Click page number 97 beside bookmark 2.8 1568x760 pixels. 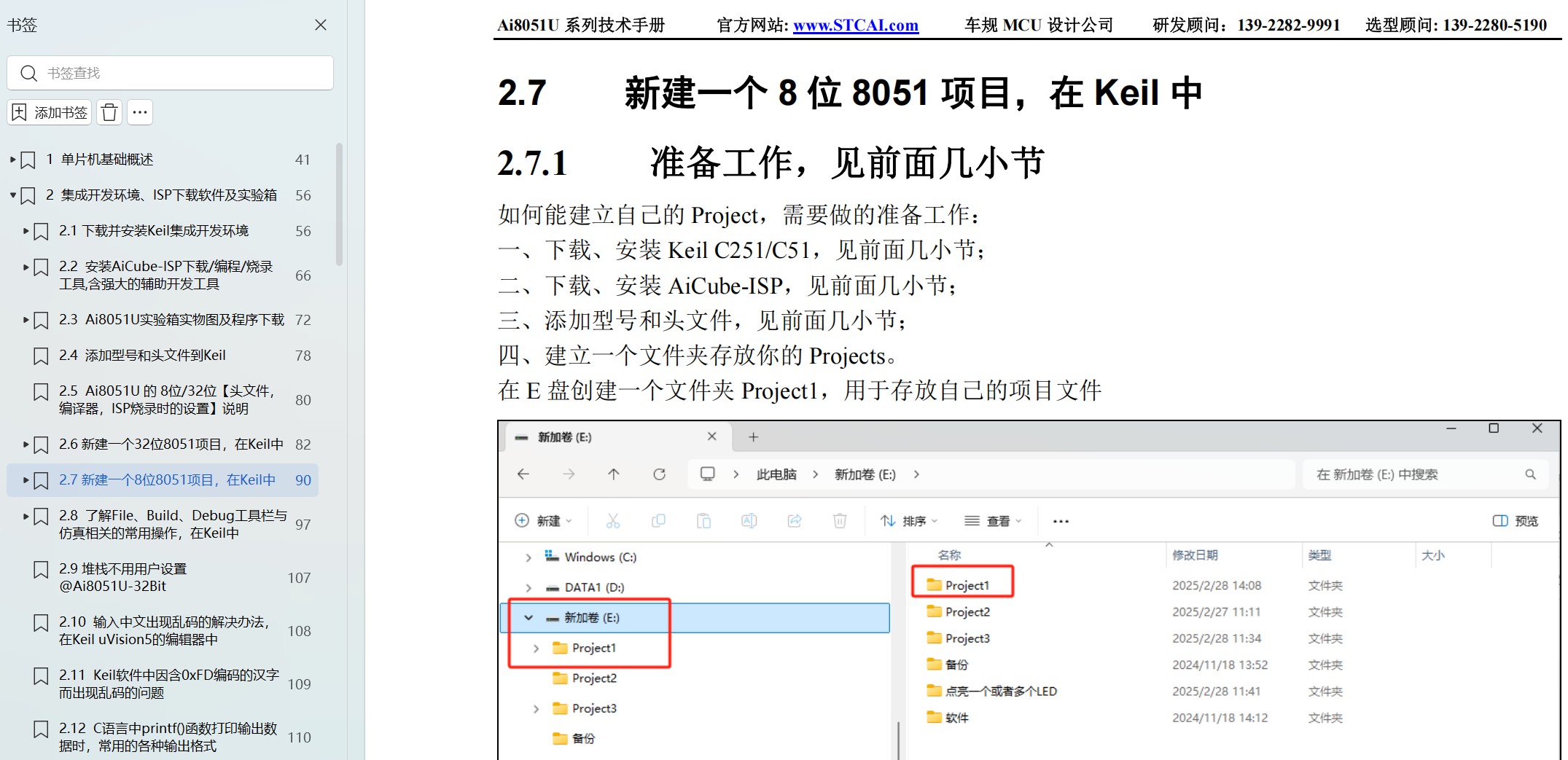pos(303,525)
